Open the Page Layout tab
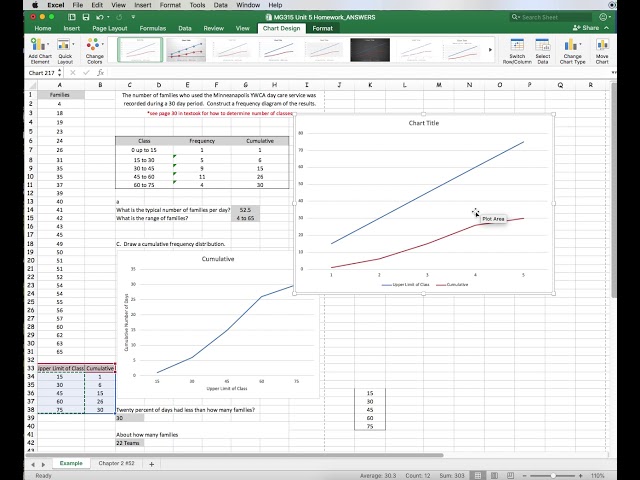Image resolution: width=640 pixels, height=480 pixels. 110,28
